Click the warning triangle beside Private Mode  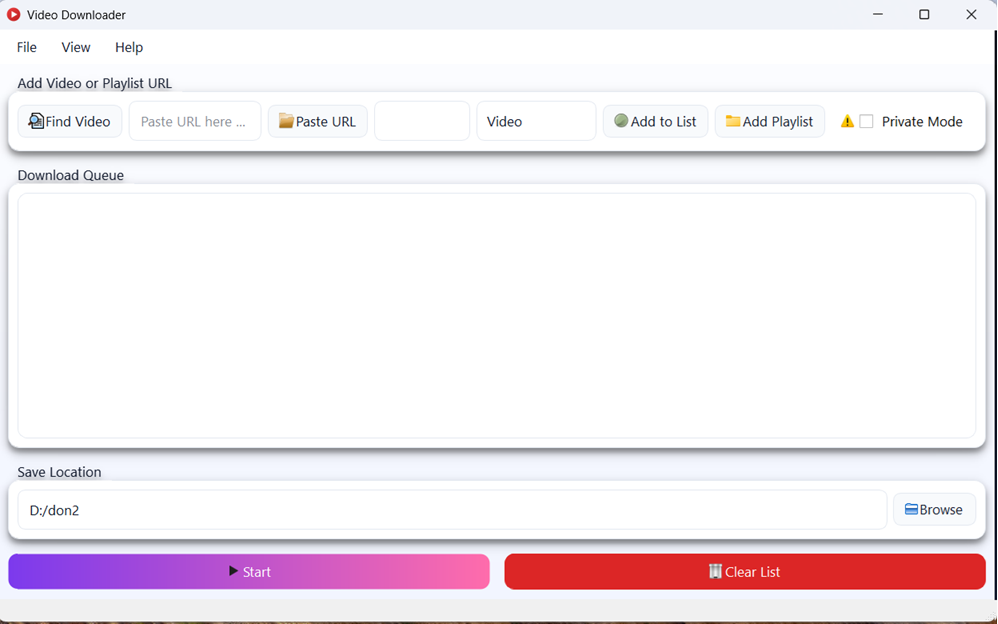(846, 120)
